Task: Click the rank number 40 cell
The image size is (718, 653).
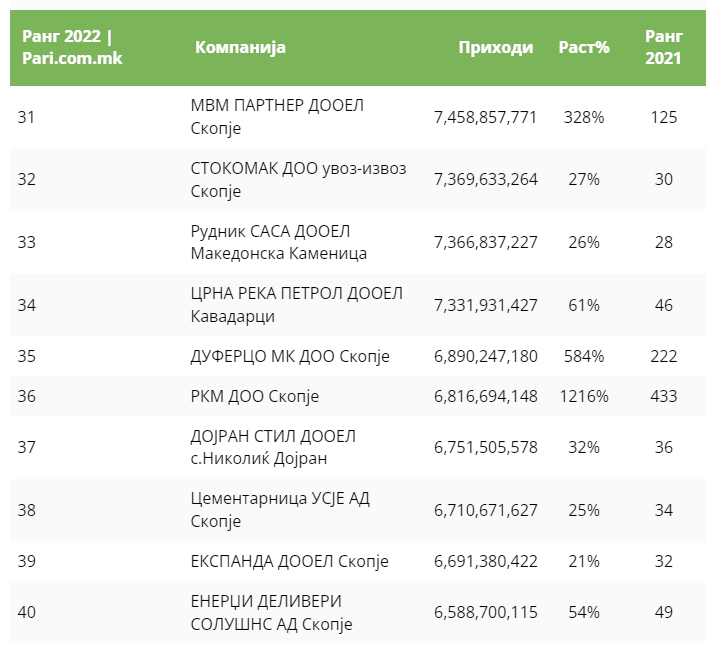Action: coord(27,613)
